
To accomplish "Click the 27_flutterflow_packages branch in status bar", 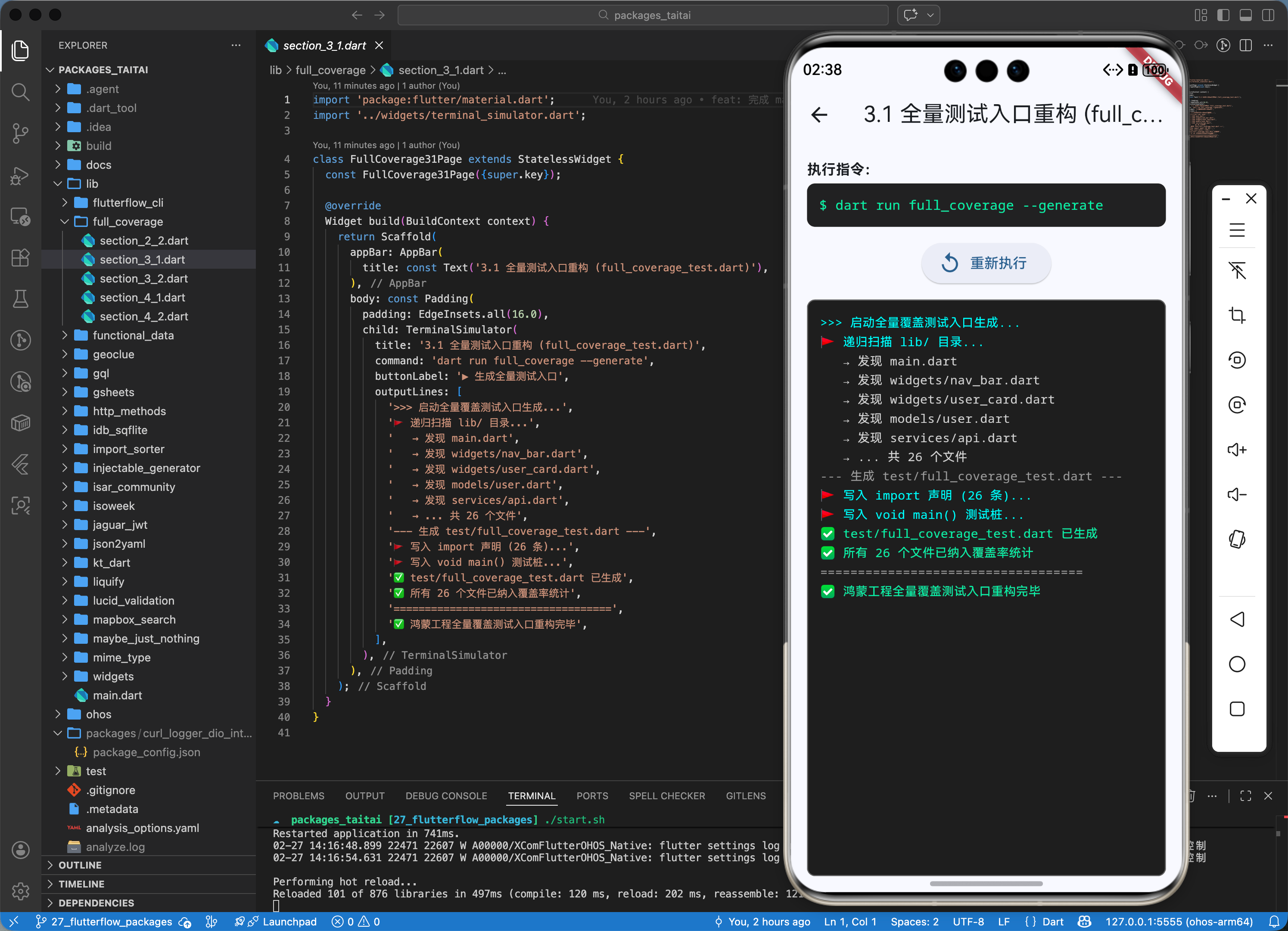I will pos(111,922).
